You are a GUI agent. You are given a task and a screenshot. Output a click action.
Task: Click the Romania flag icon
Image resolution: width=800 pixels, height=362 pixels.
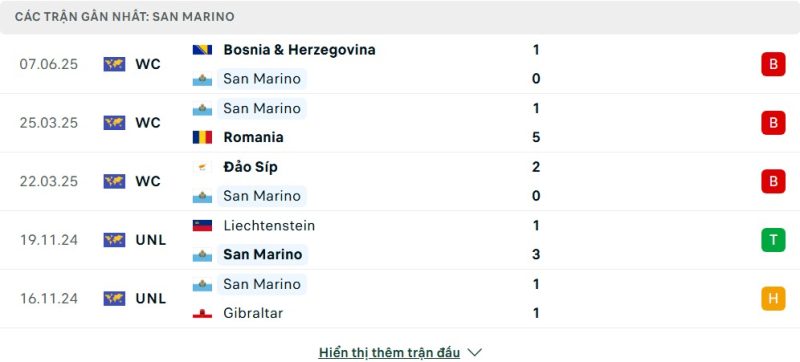(x=202, y=137)
